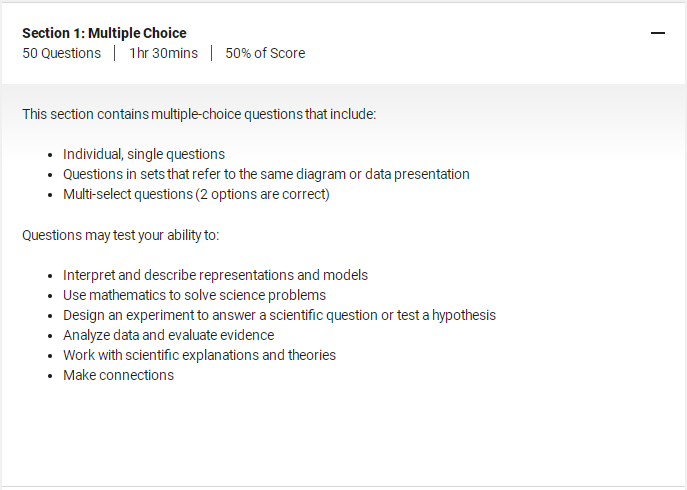
Task: Click 'Use mathematics to solve science problems'
Action: (x=194, y=295)
